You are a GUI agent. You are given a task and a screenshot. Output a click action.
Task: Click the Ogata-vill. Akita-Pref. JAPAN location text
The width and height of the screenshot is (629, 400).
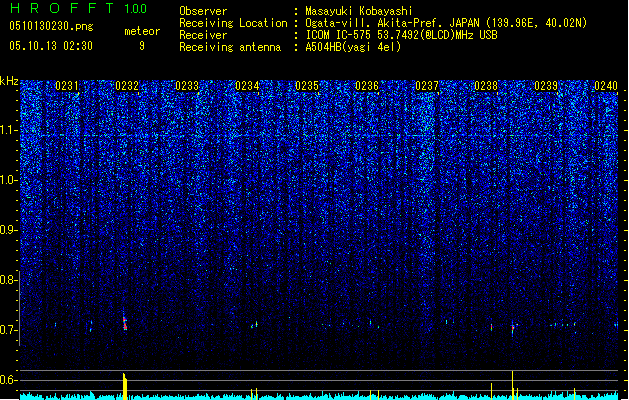click(x=446, y=23)
